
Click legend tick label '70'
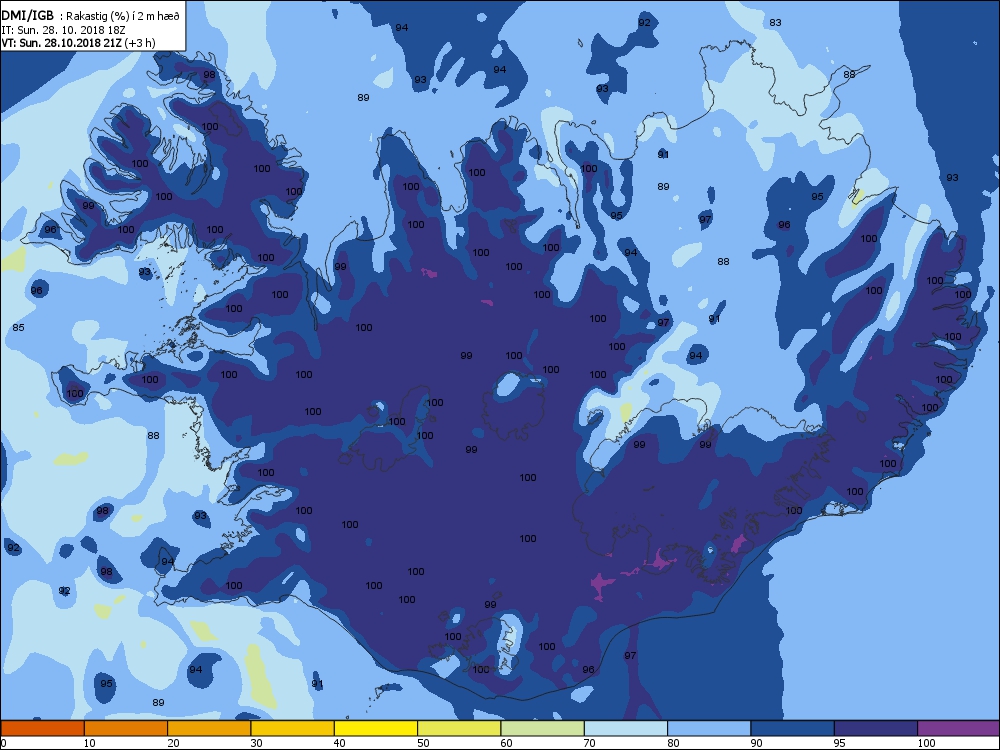coord(589,743)
